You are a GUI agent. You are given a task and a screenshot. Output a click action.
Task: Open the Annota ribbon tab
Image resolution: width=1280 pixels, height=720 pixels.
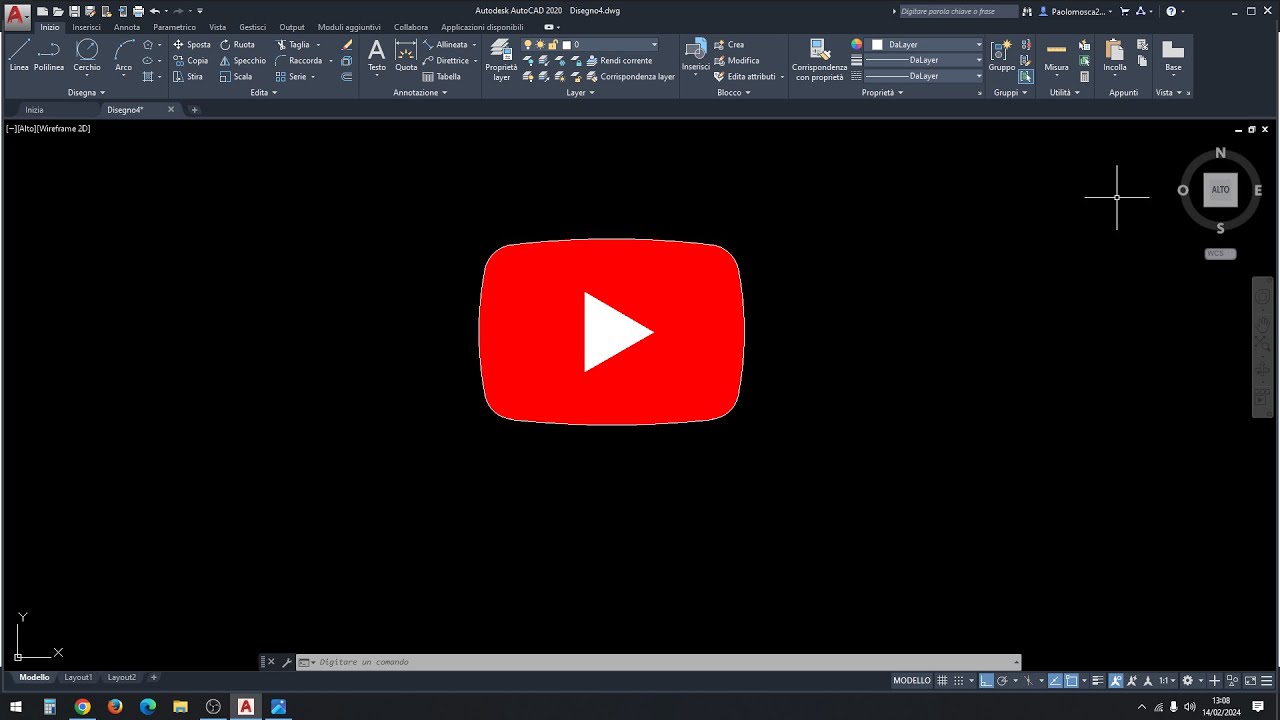tap(127, 27)
